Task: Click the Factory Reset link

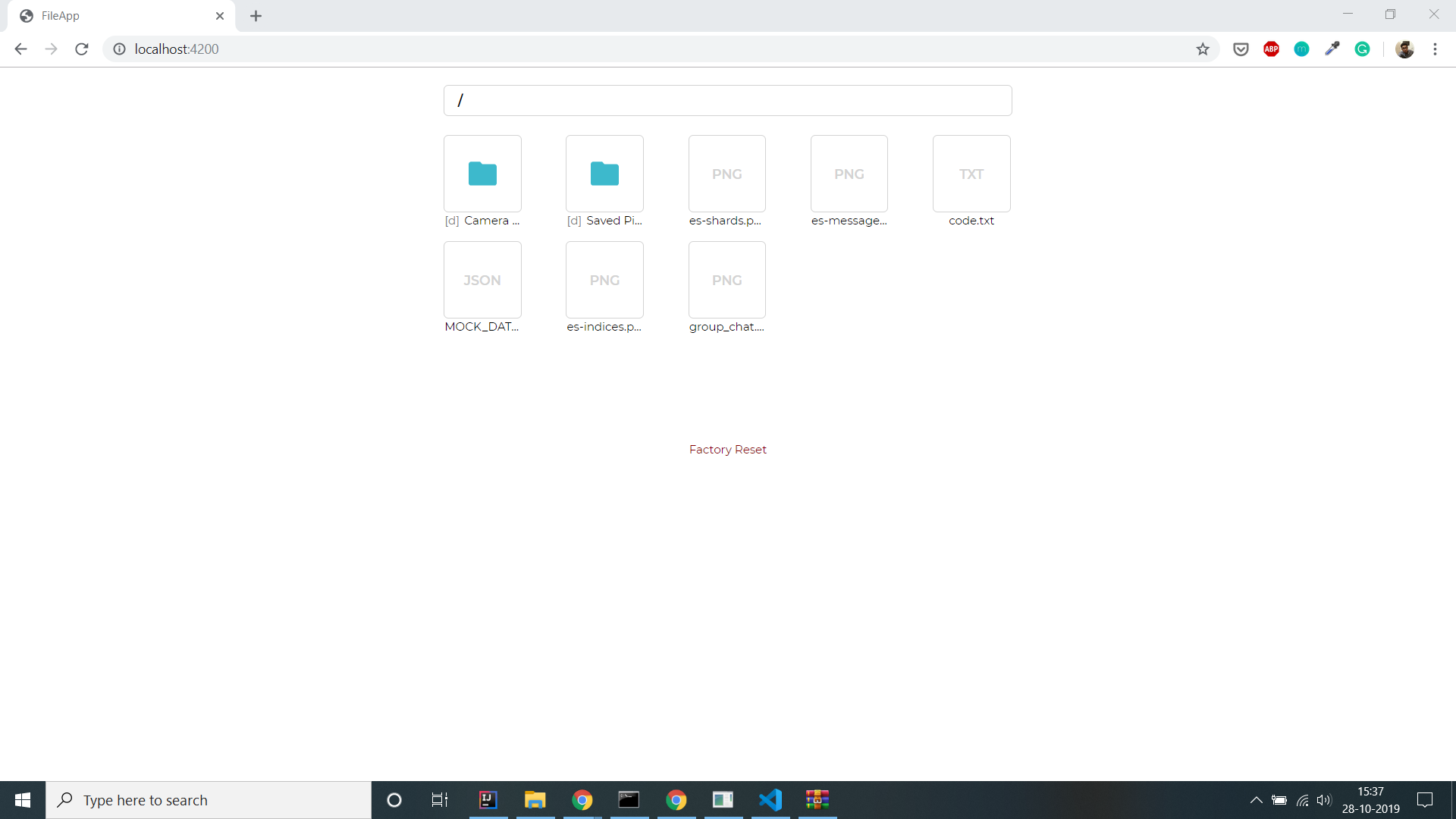Action: pyautogui.click(x=727, y=449)
